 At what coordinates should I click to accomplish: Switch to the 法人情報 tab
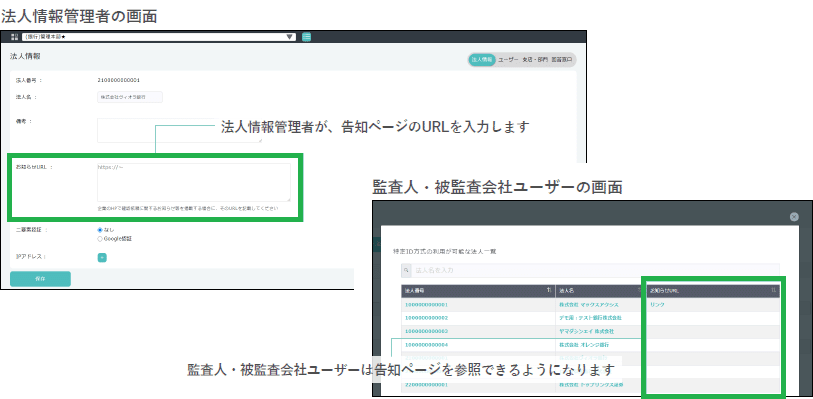click(x=482, y=60)
